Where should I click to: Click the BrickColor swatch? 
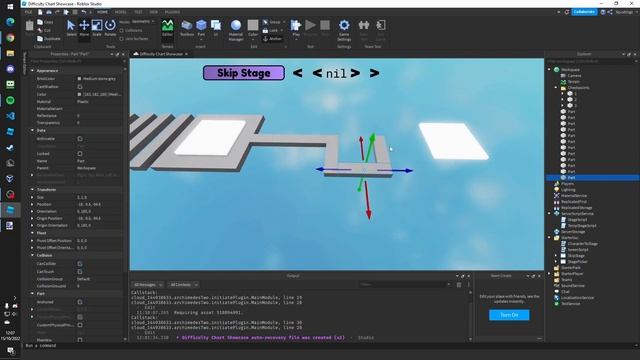tap(79, 79)
